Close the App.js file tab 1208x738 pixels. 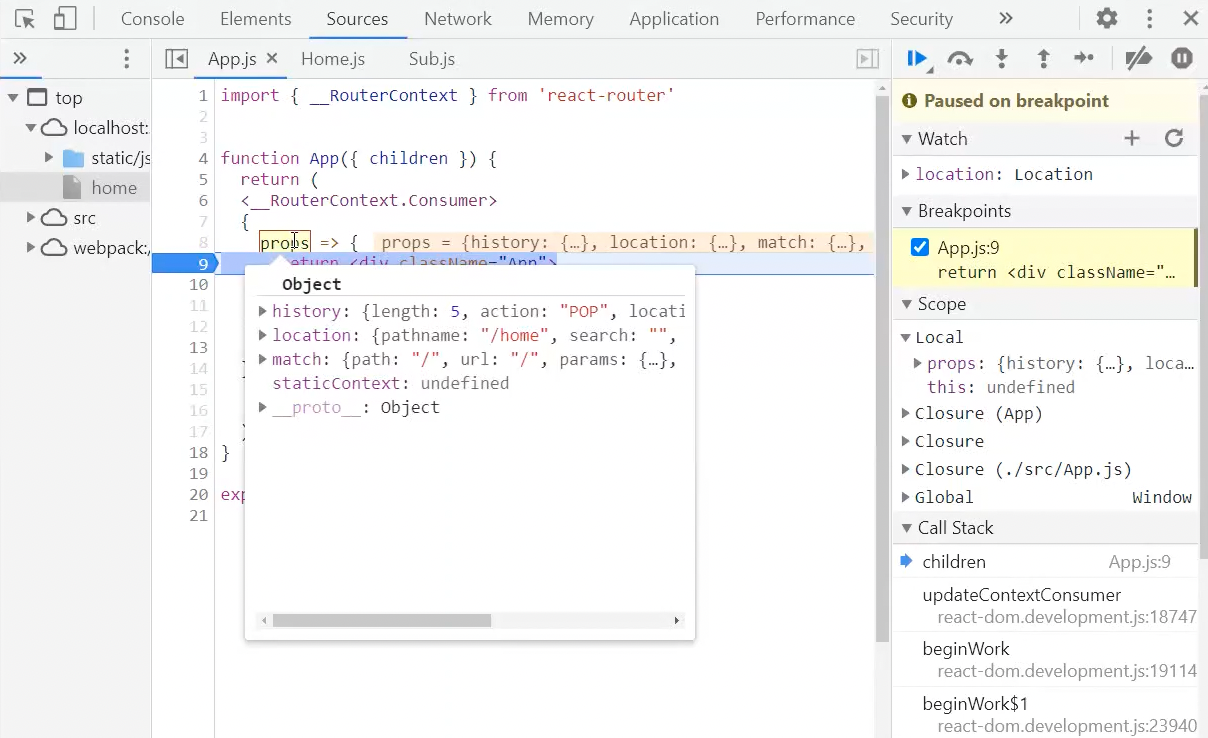tap(272, 59)
